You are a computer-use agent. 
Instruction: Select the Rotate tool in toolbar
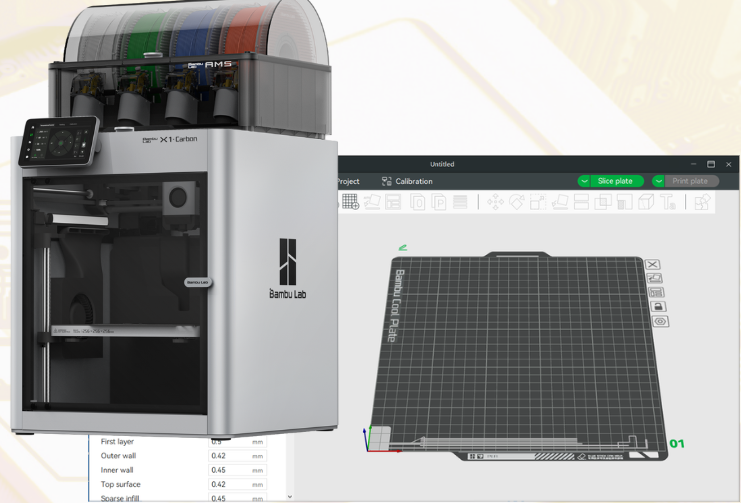point(517,202)
